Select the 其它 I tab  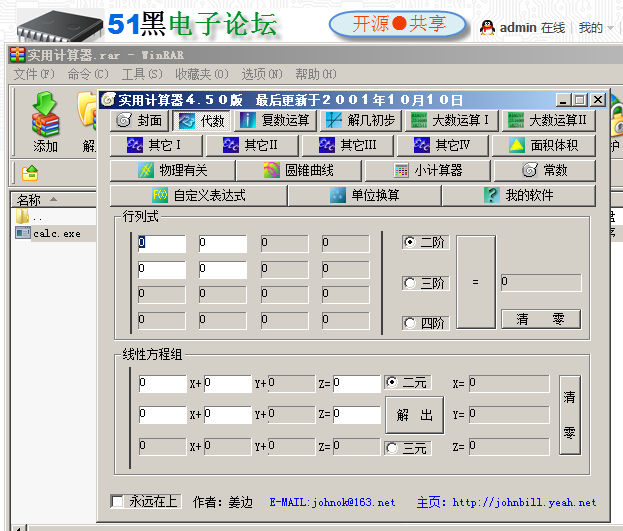pos(156,145)
